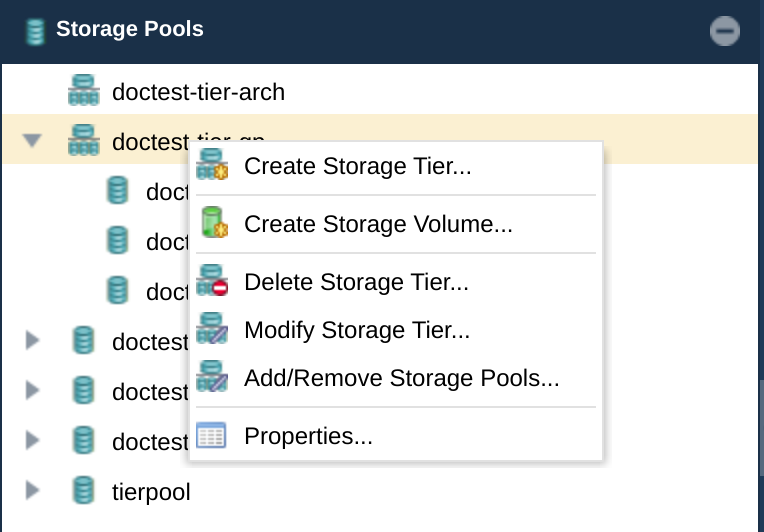The image size is (764, 532).
Task: Click the Create Storage Tier icon
Action: [212, 165]
